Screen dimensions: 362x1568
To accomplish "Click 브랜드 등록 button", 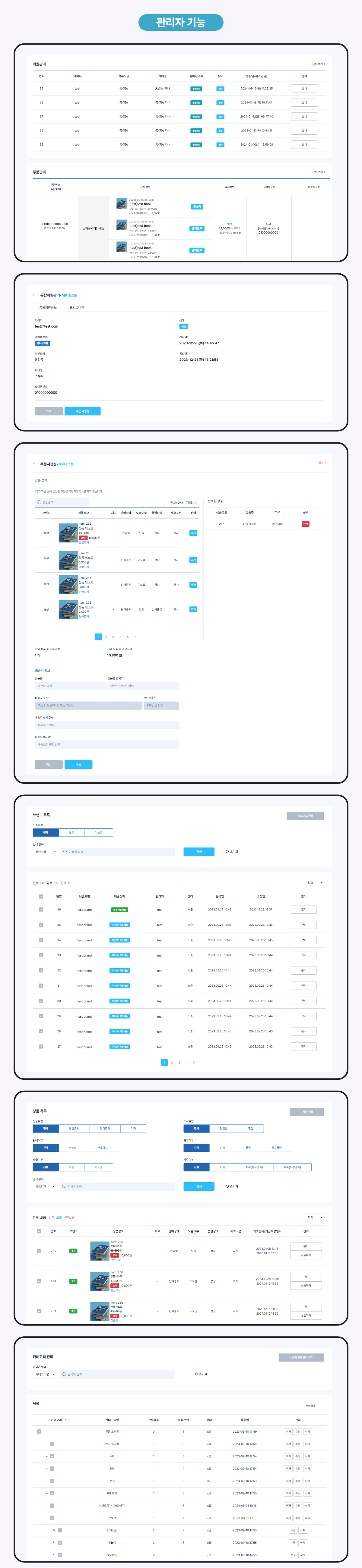I will pos(305,816).
